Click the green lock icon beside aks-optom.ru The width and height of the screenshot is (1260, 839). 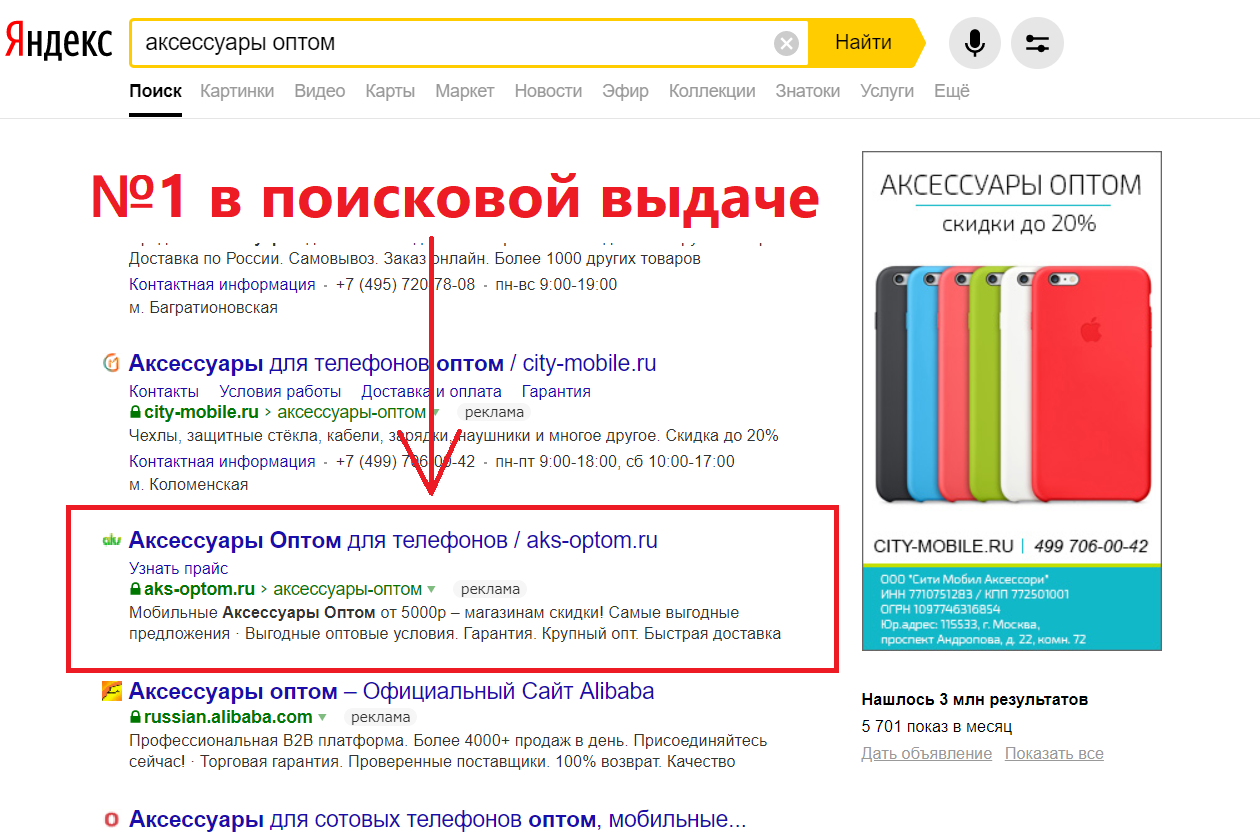pos(135,590)
